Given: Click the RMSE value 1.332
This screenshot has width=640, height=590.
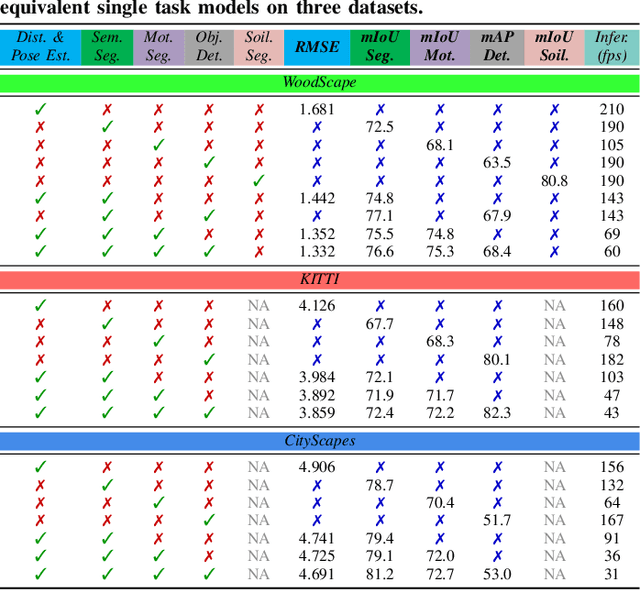Looking at the screenshot, I should pos(317,251).
